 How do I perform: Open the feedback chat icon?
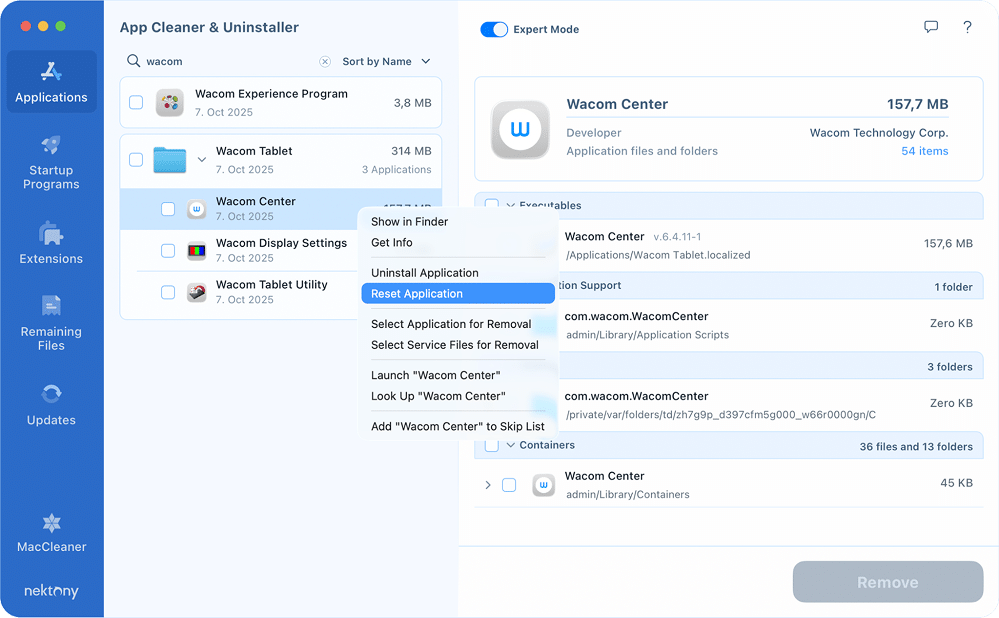click(x=931, y=28)
